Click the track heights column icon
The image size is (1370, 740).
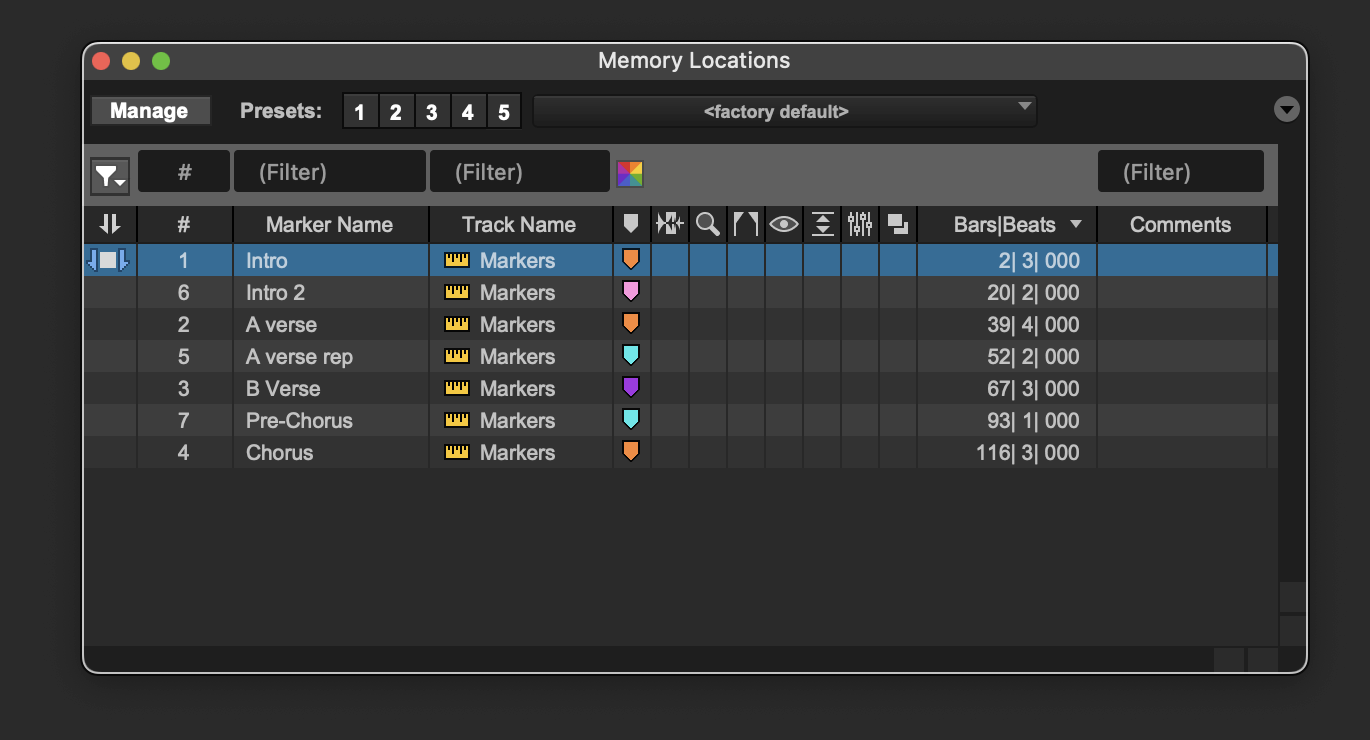(822, 225)
